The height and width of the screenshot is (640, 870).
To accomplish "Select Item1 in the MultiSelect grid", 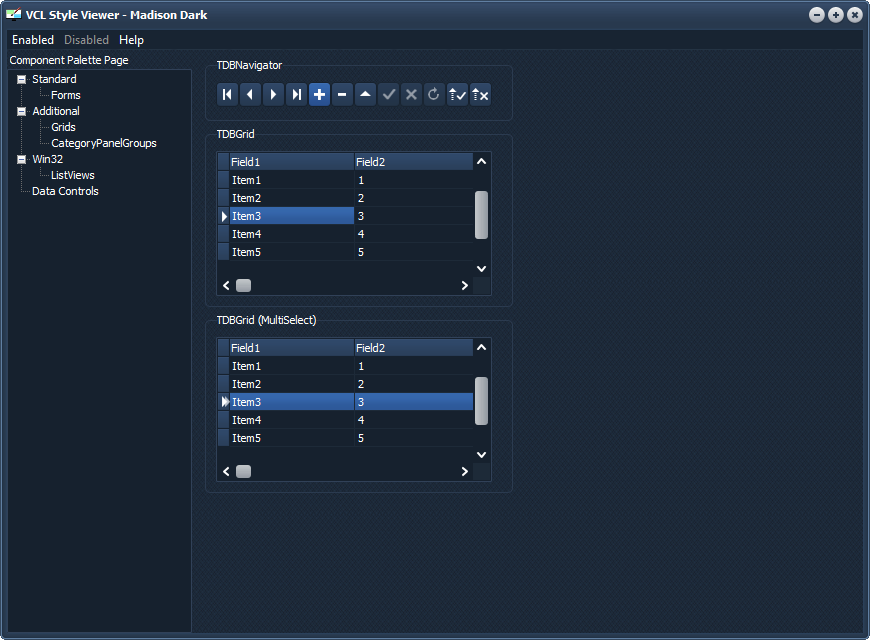I will pos(292,366).
